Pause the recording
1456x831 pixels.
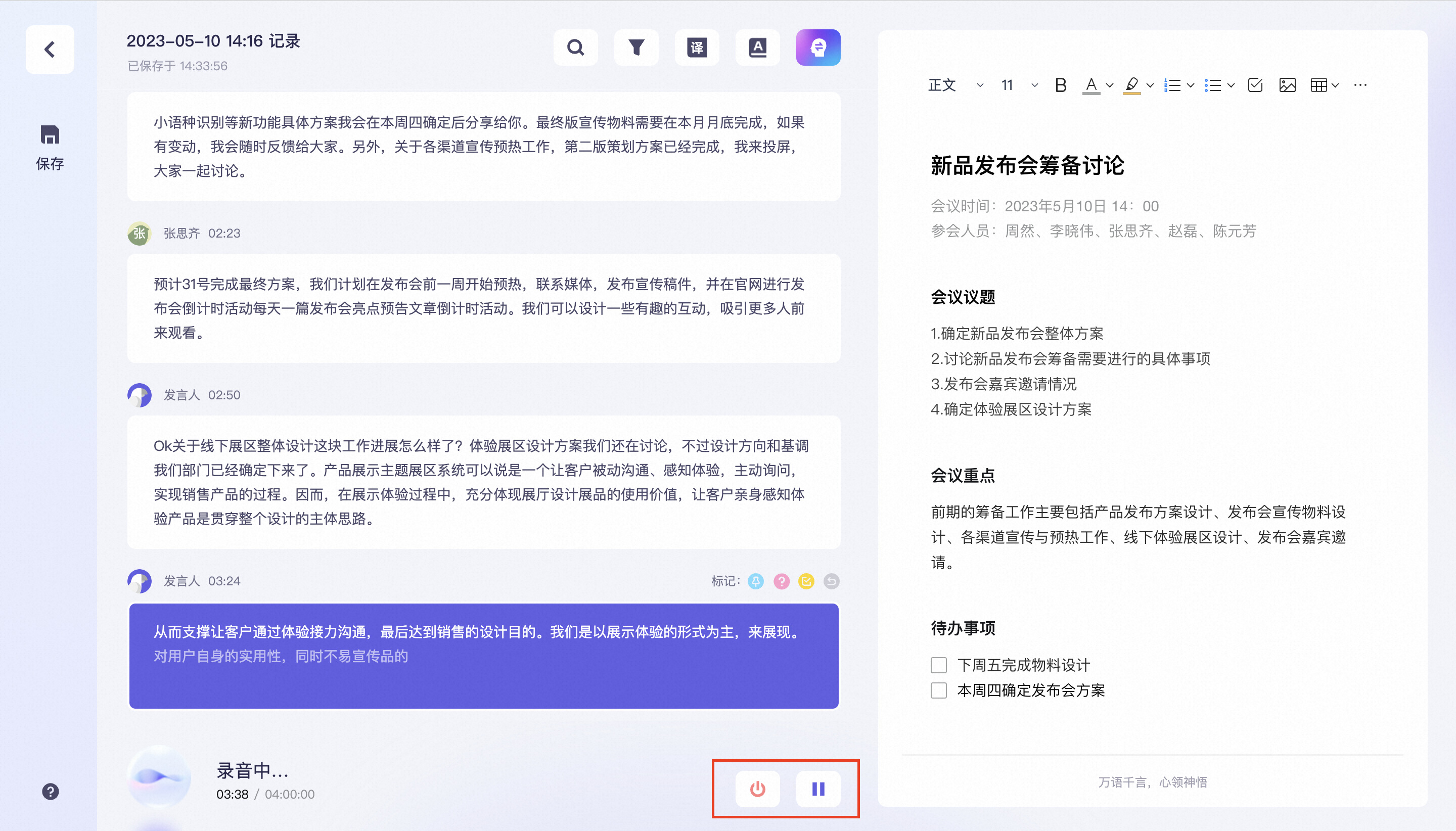pyautogui.click(x=818, y=789)
